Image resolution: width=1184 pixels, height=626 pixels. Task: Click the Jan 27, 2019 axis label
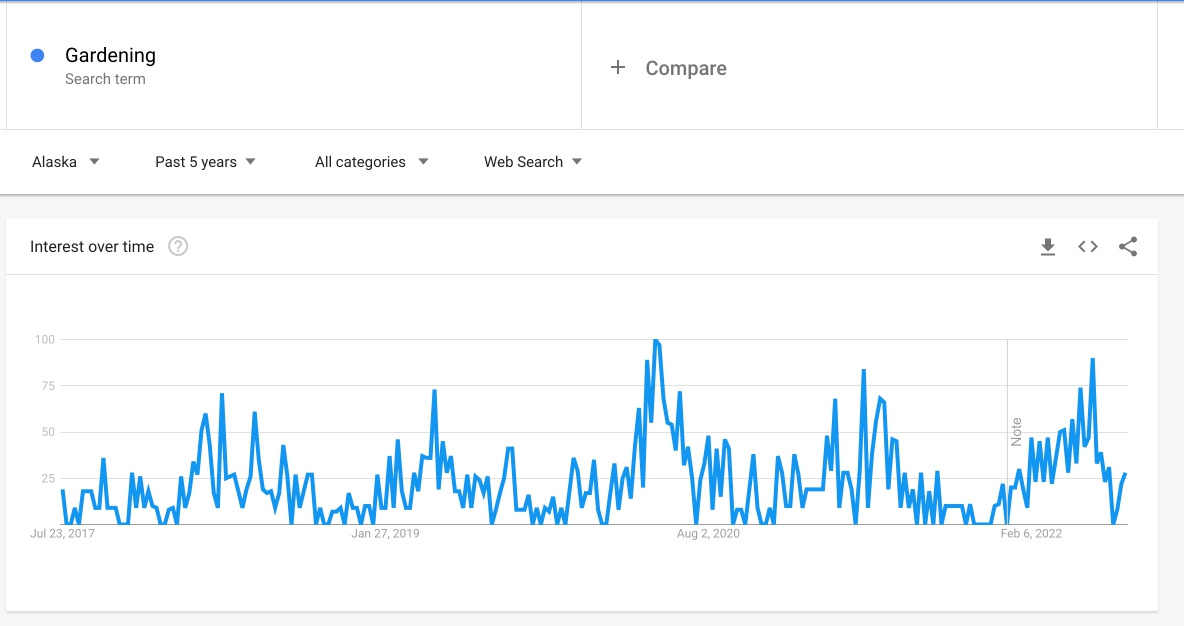[x=385, y=533]
